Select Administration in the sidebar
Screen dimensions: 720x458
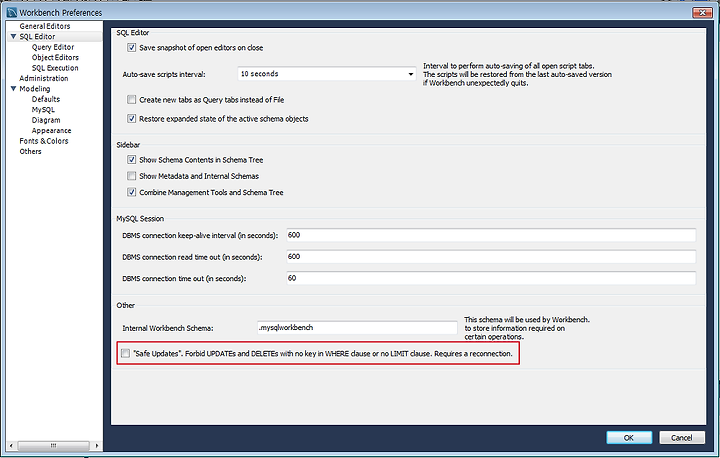(44, 78)
